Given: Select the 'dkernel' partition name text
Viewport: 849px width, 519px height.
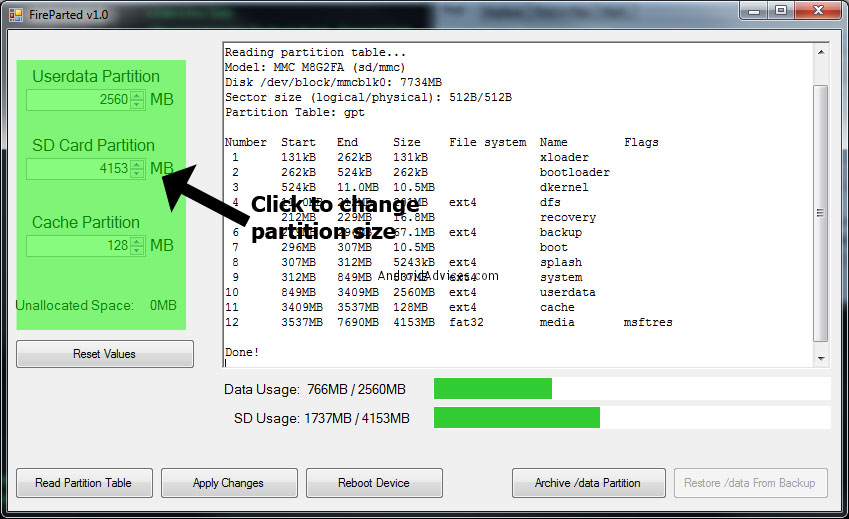Looking at the screenshot, I should [x=564, y=187].
